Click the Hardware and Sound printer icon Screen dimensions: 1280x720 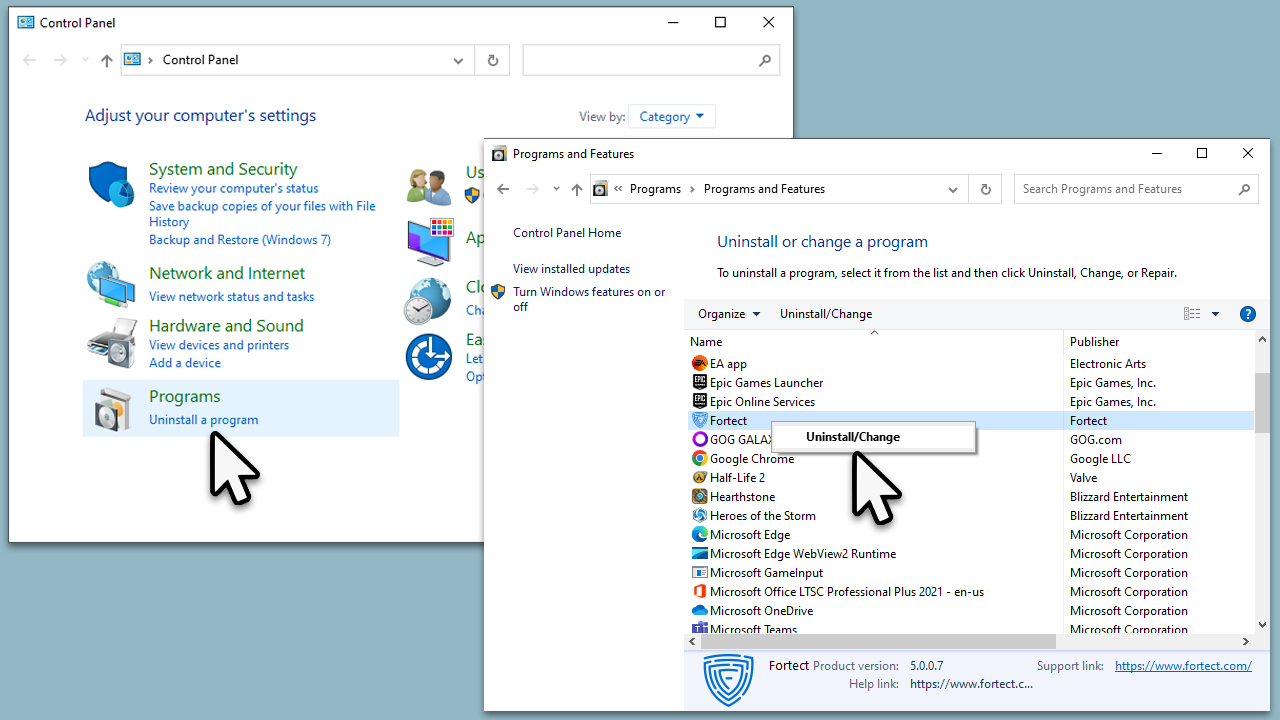[111, 343]
